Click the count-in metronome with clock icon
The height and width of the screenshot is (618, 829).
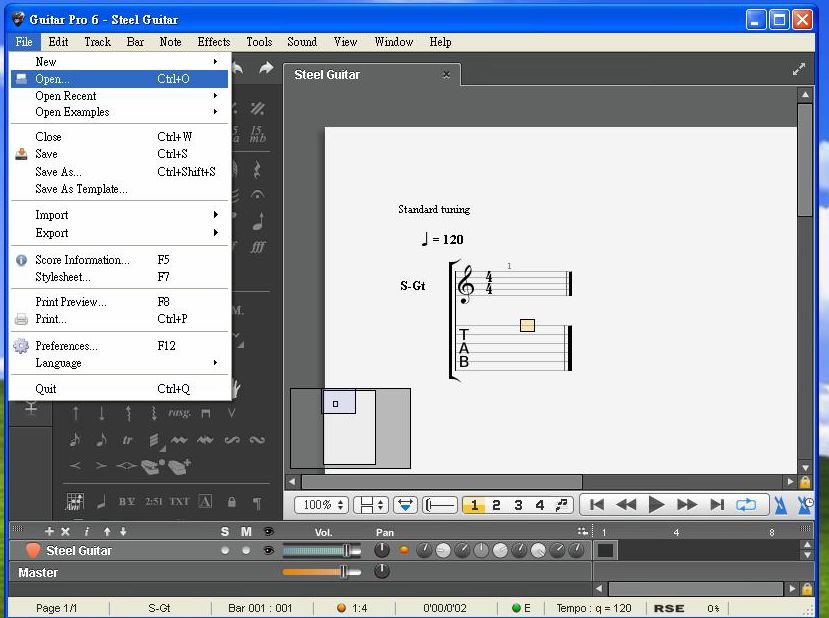tap(805, 505)
